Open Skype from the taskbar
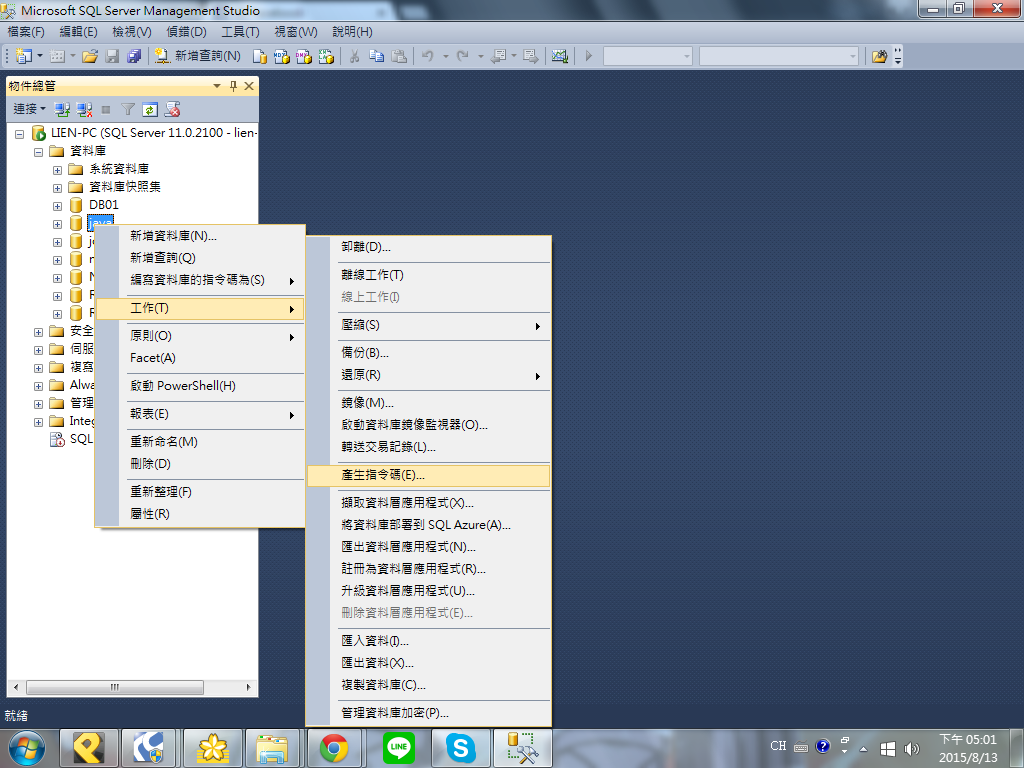This screenshot has height=768, width=1024. tap(460, 748)
